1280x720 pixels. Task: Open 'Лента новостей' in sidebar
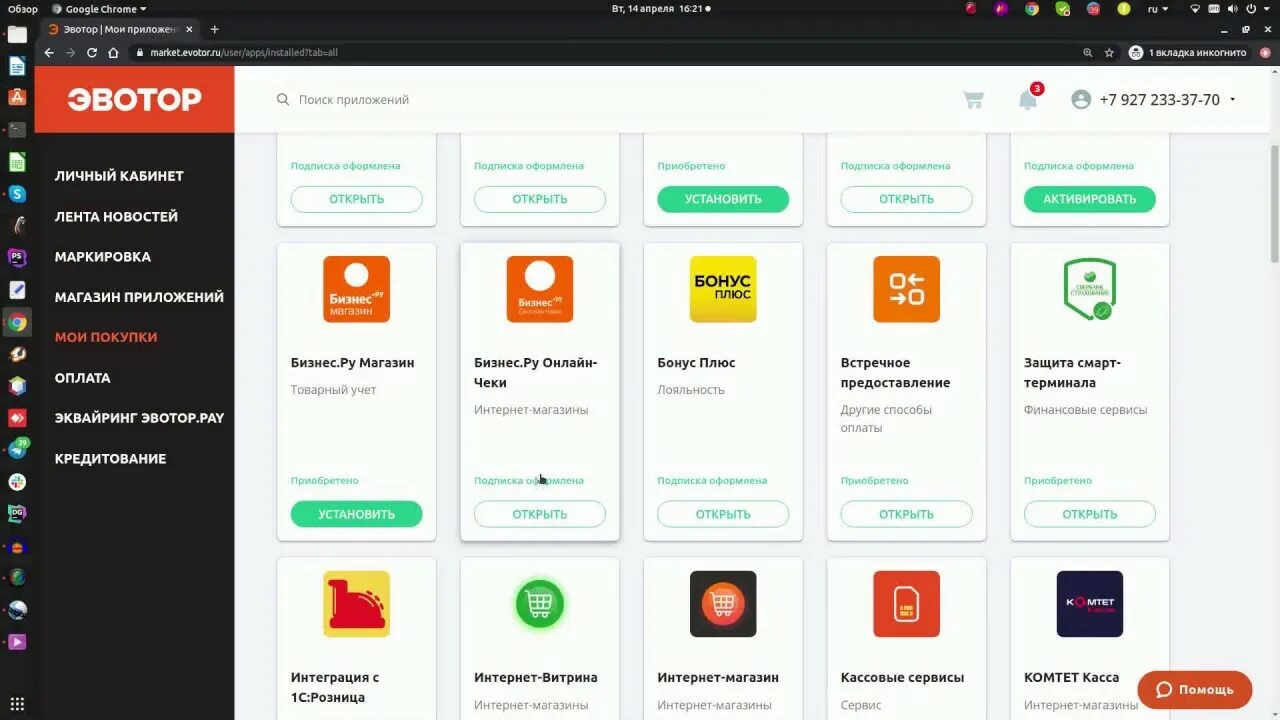point(116,216)
